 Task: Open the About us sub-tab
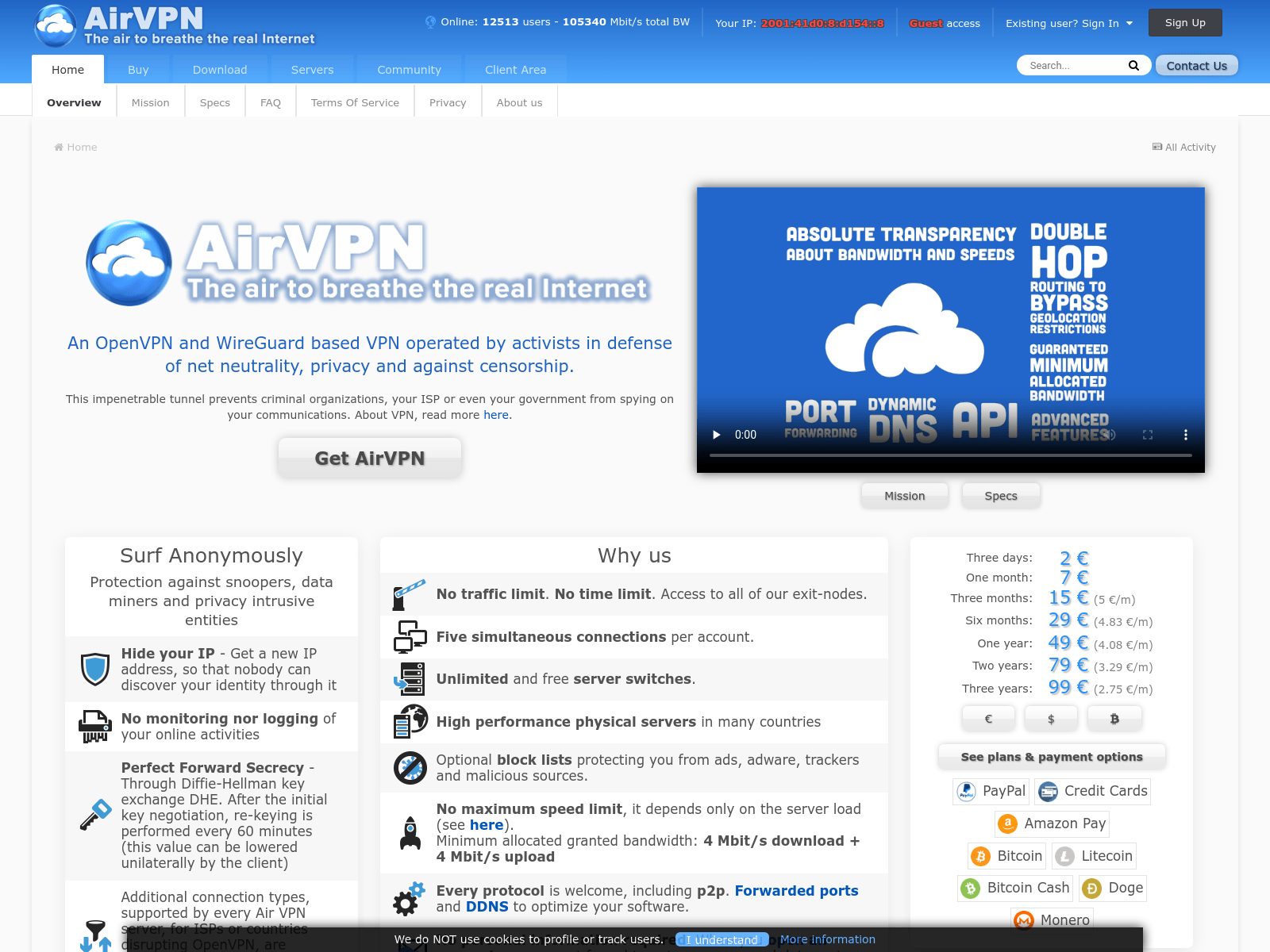[x=520, y=102]
